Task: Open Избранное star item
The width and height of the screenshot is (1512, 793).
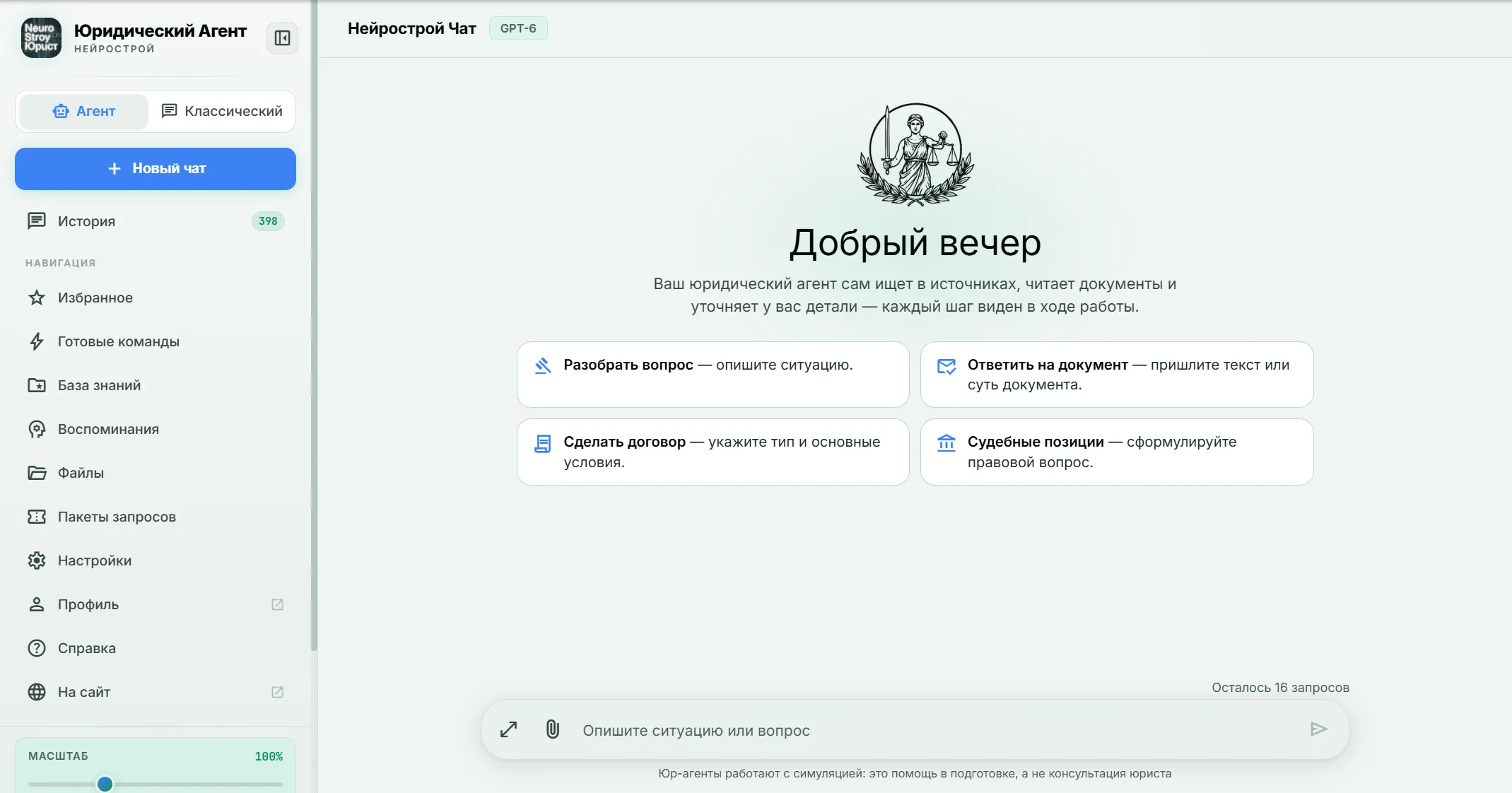Action: pyautogui.click(x=37, y=298)
